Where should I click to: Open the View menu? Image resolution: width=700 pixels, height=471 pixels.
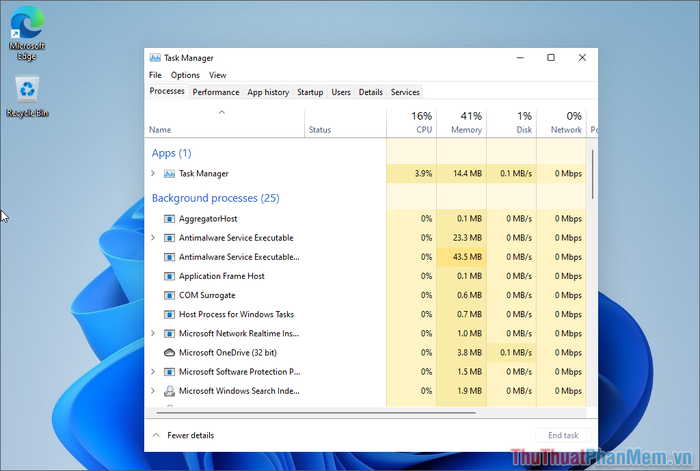pyautogui.click(x=217, y=75)
